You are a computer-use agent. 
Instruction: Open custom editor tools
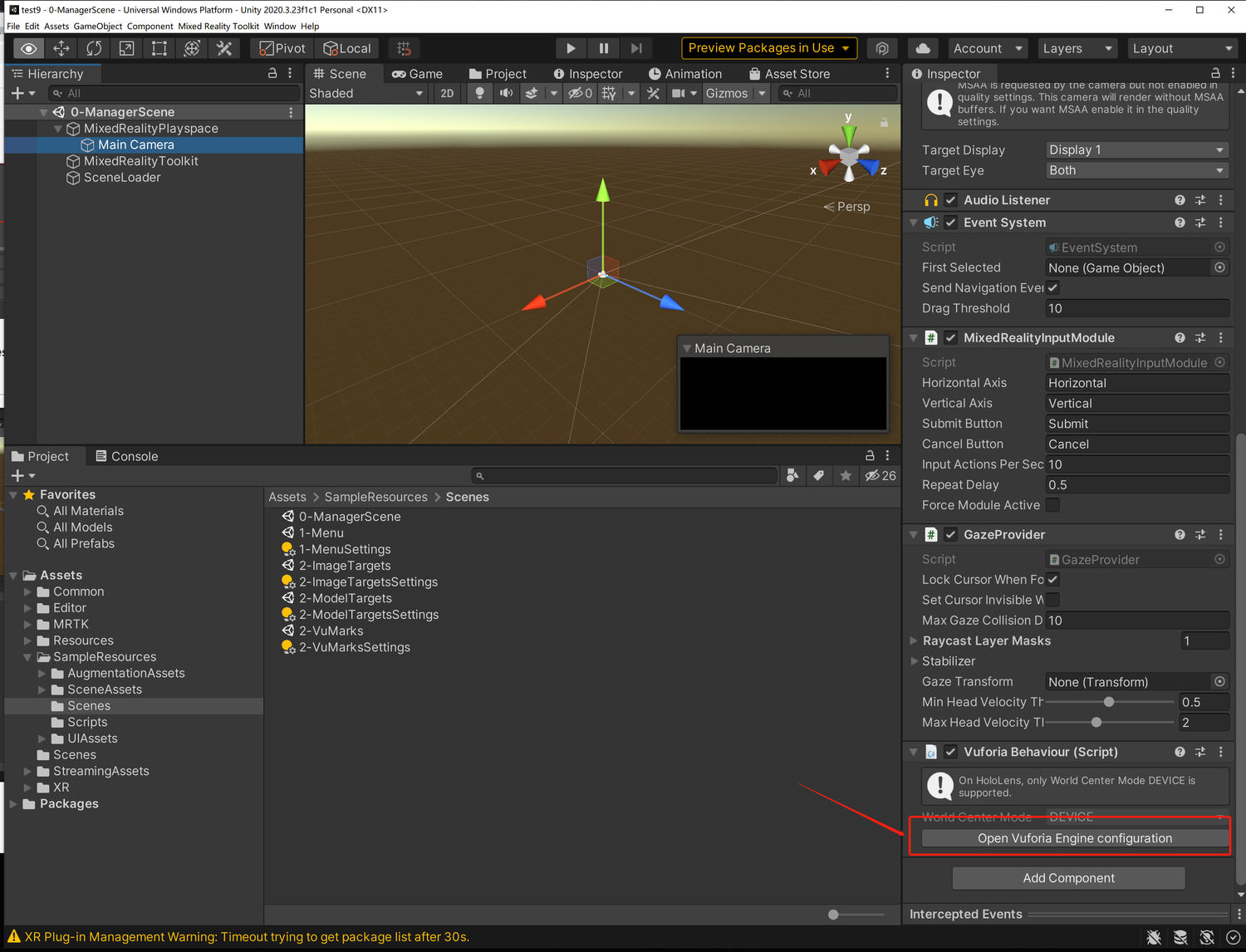(x=224, y=48)
